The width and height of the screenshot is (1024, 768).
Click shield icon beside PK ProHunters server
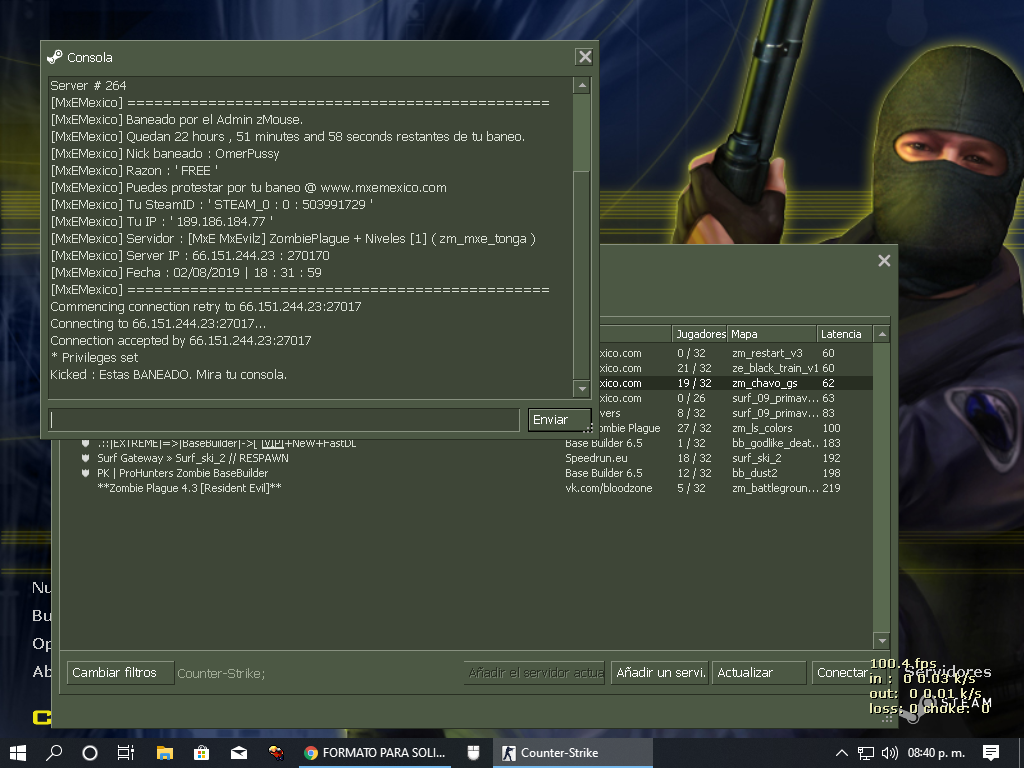tap(85, 473)
